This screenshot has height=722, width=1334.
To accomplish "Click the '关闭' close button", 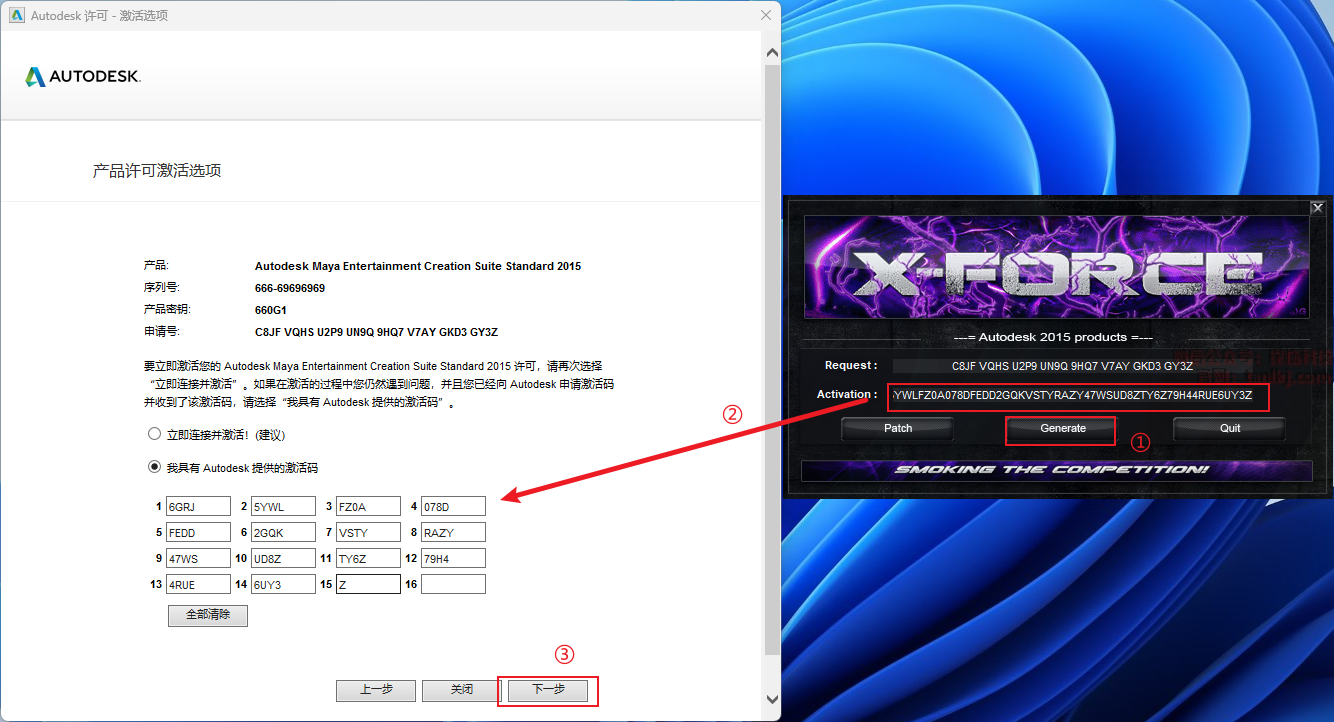I will (x=461, y=690).
